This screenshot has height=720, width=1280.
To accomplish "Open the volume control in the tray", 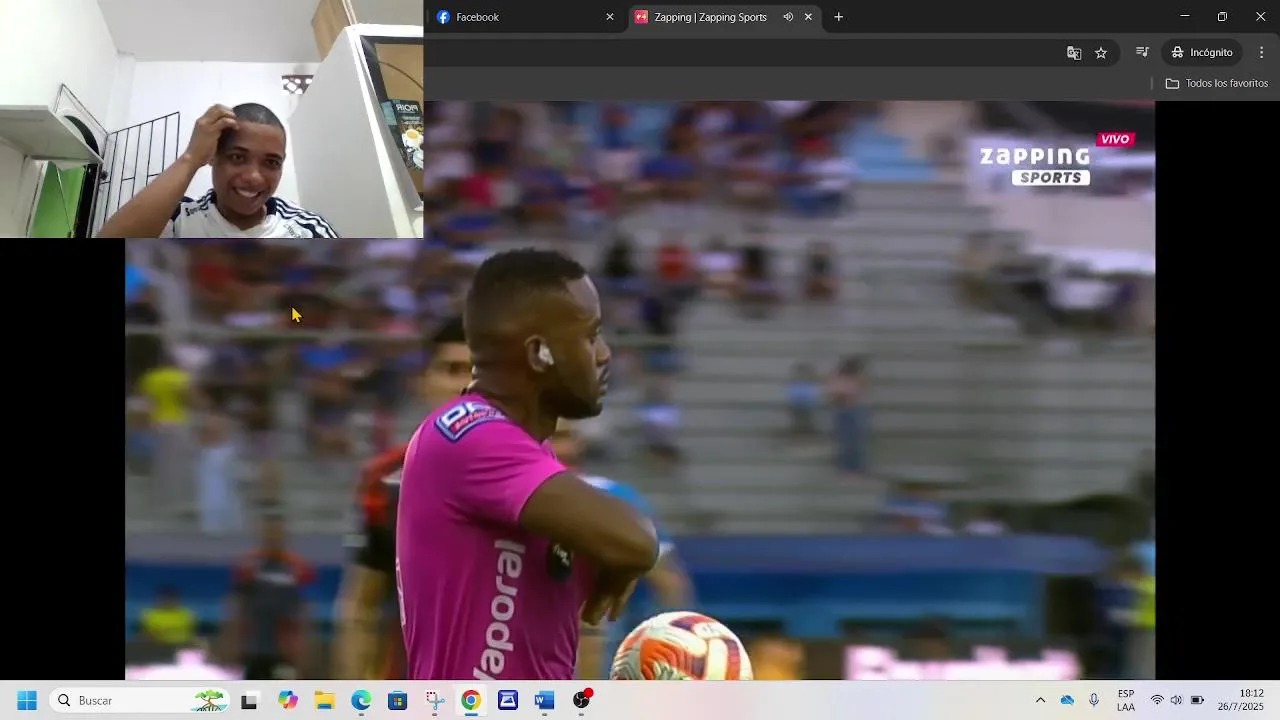I will click(1176, 701).
